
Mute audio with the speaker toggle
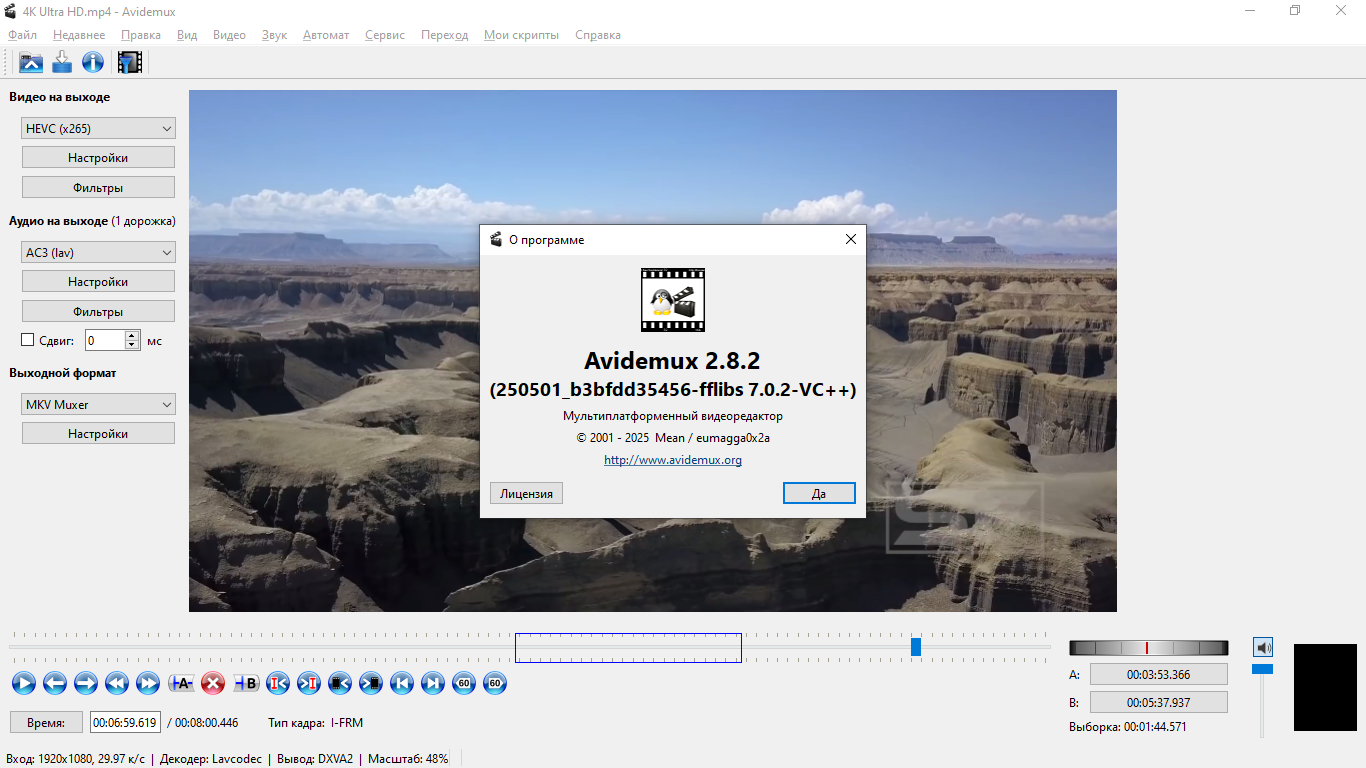point(1263,647)
